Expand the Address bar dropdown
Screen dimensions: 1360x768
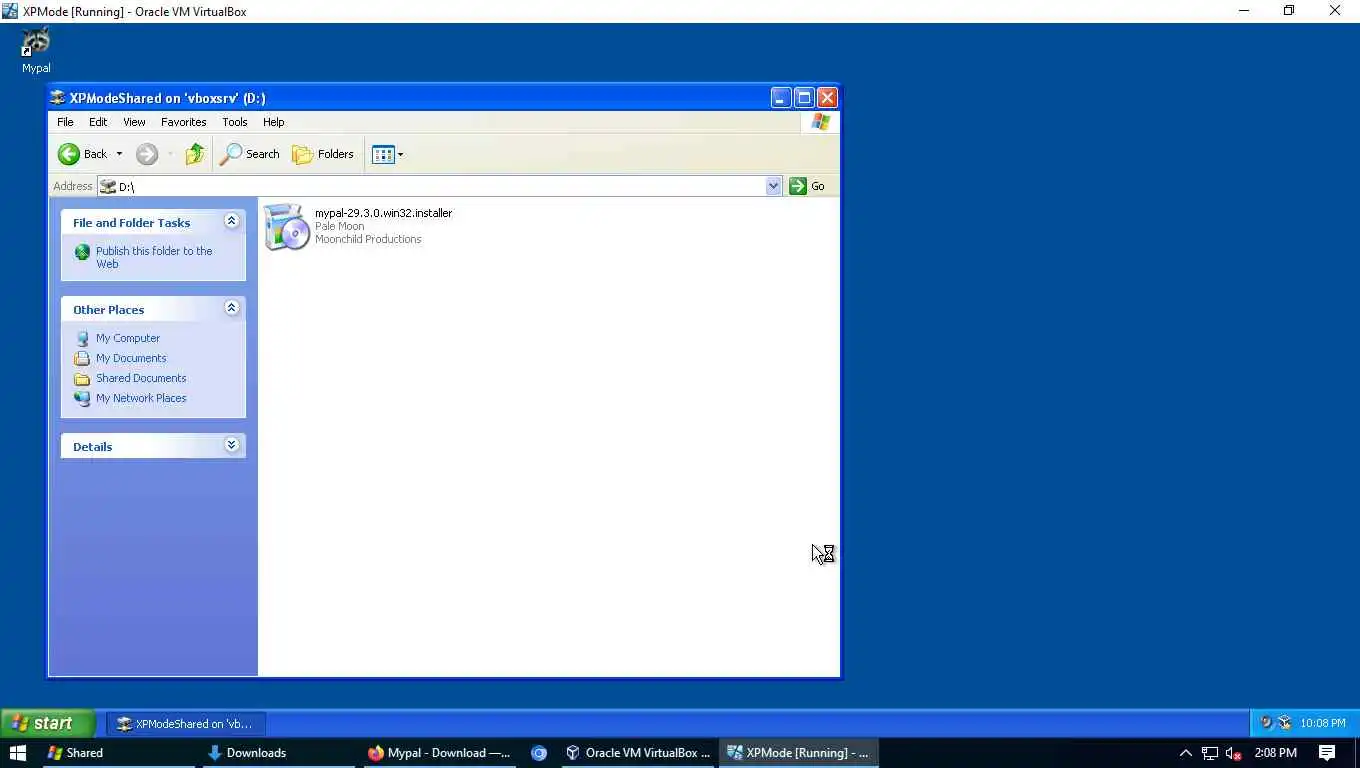pyautogui.click(x=773, y=186)
